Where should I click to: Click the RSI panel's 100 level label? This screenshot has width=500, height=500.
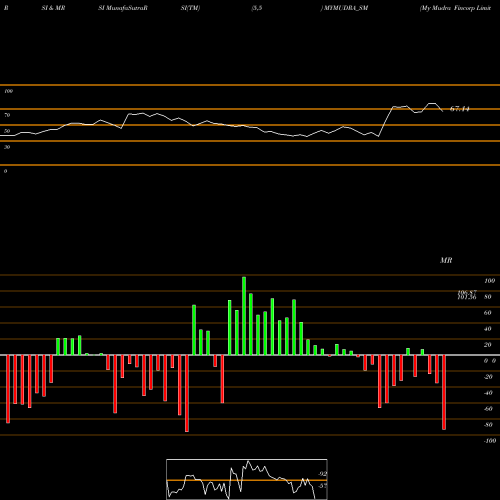8,91
